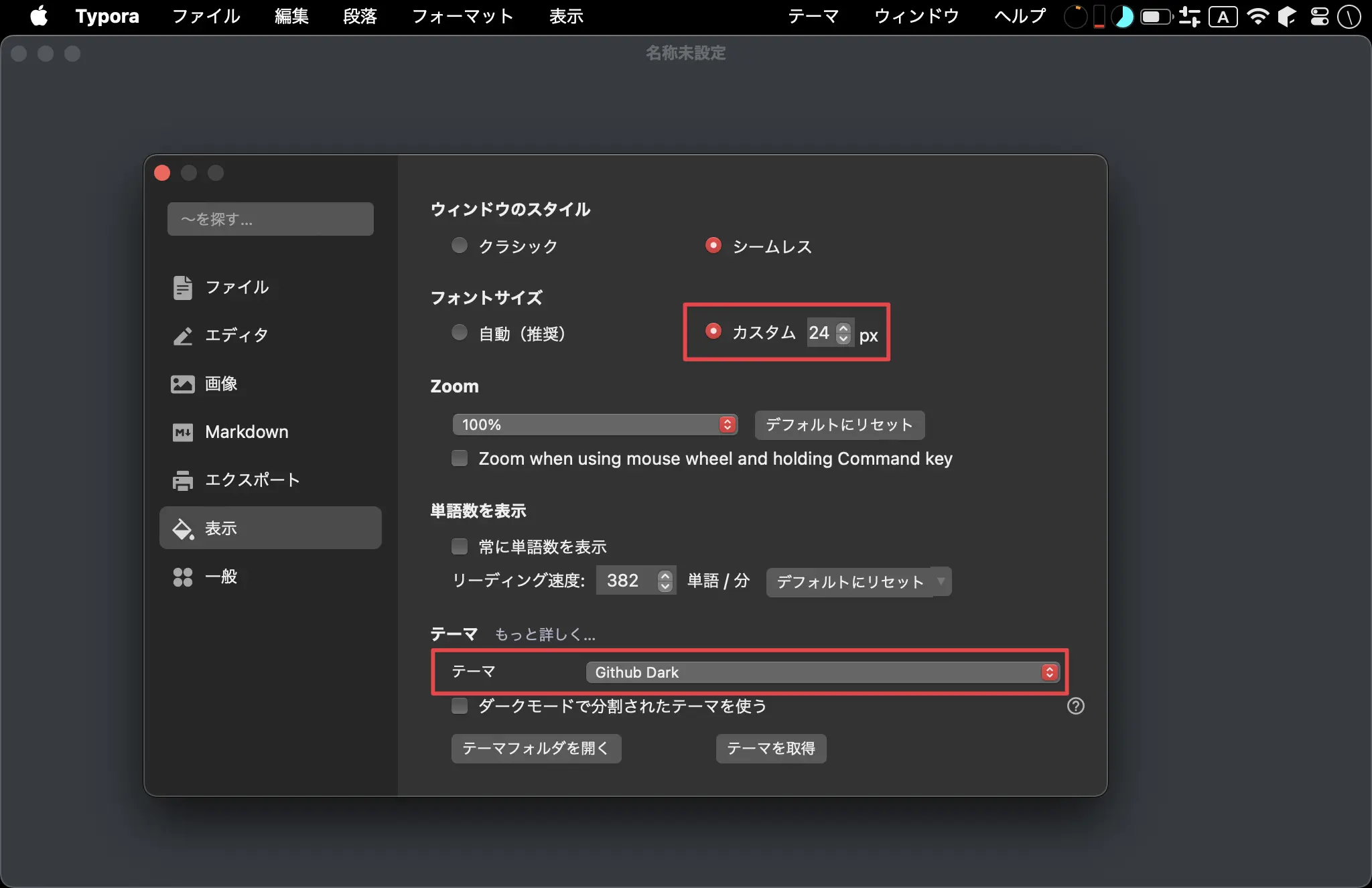Select シームレス window style radio button
This screenshot has width=1372, height=888.
713,245
